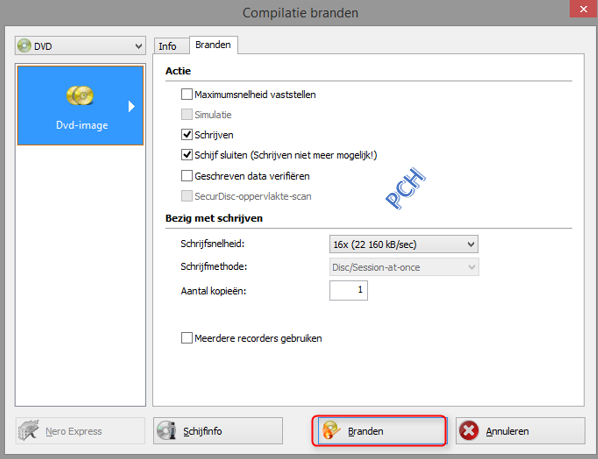
Task: Enable Geschreven data verifiëren
Action: tap(186, 176)
